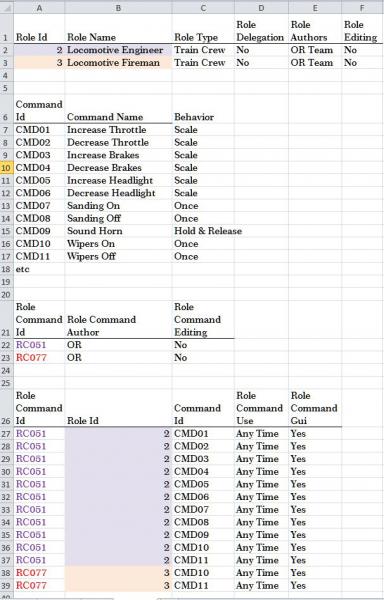
Task: Select 'CMD01' in row 27
Action: pos(203,434)
